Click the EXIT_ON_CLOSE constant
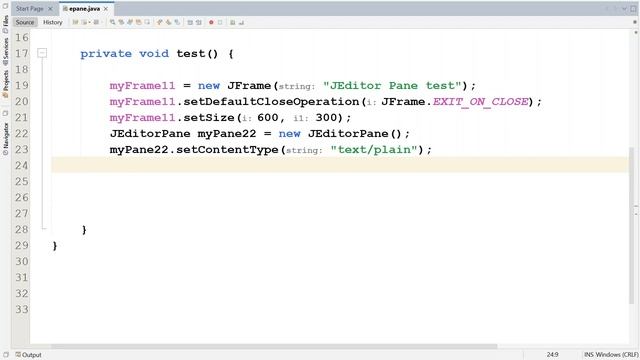Viewport: 640px width, 360px height. coord(480,102)
